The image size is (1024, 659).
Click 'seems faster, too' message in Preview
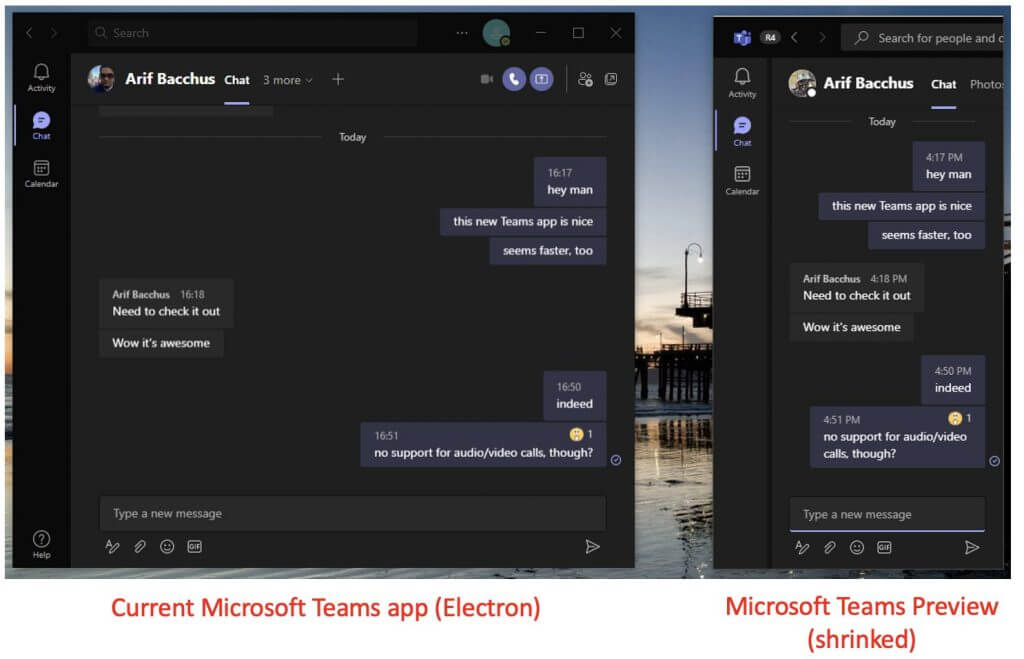coord(926,235)
